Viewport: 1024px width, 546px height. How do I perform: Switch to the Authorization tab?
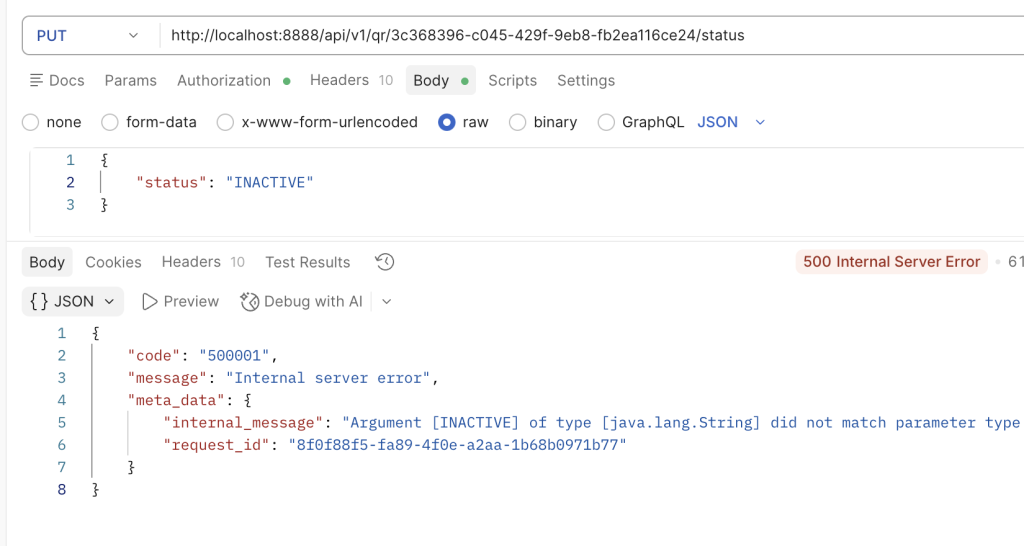(x=224, y=80)
